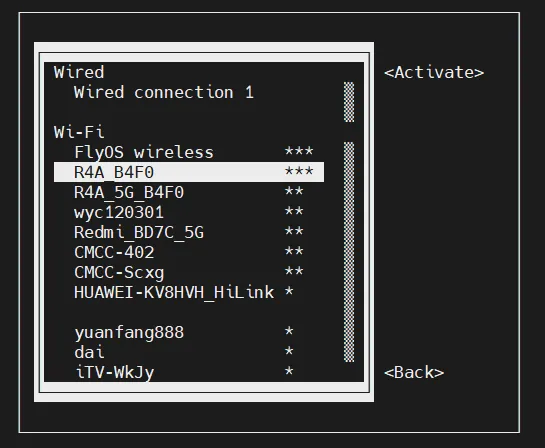545x448 pixels.
Task: Click the Activate button
Action: (x=434, y=73)
